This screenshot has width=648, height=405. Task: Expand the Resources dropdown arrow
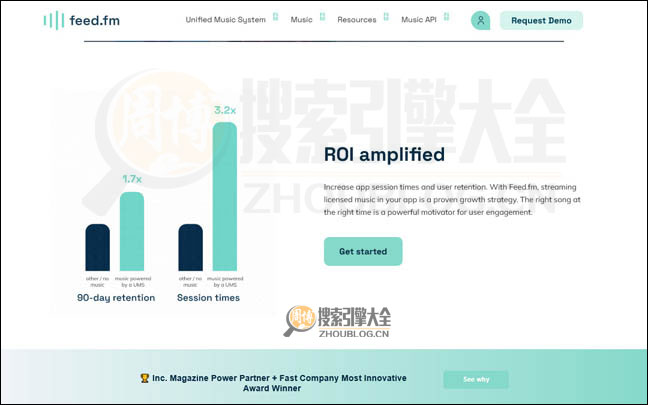pyautogui.click(x=386, y=17)
